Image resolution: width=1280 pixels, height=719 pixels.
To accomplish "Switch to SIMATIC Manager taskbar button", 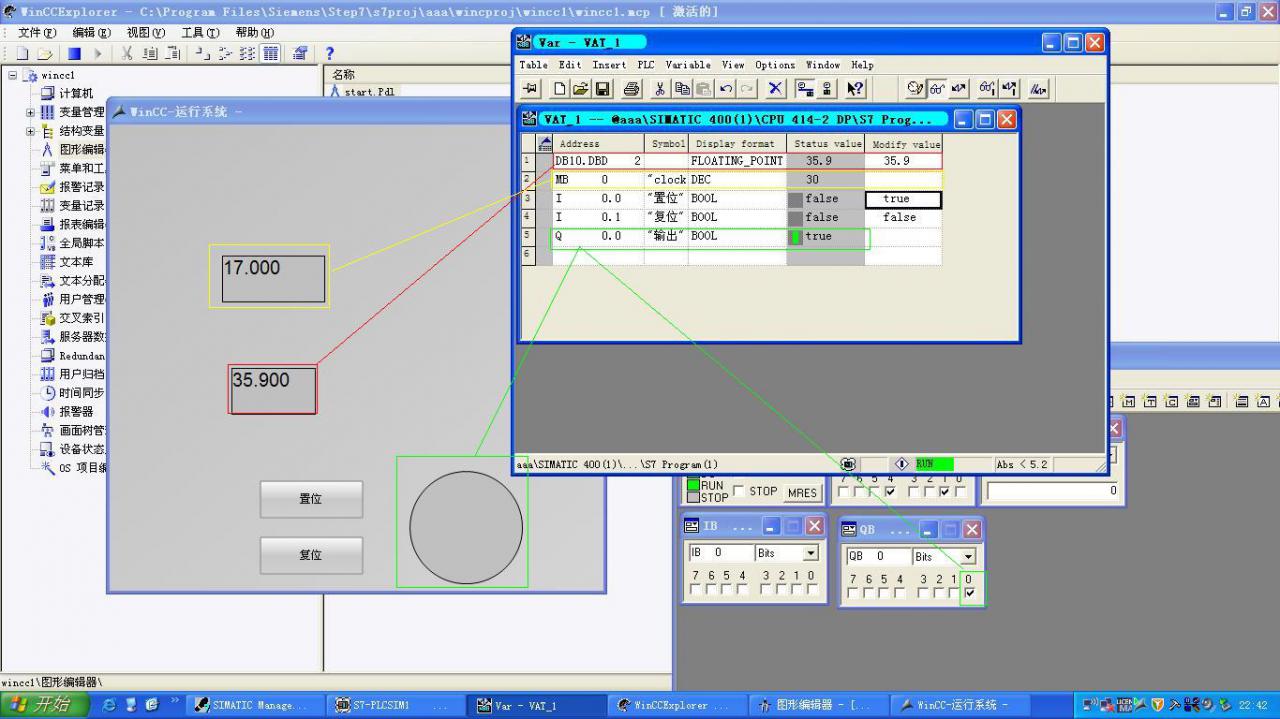I will click(255, 705).
